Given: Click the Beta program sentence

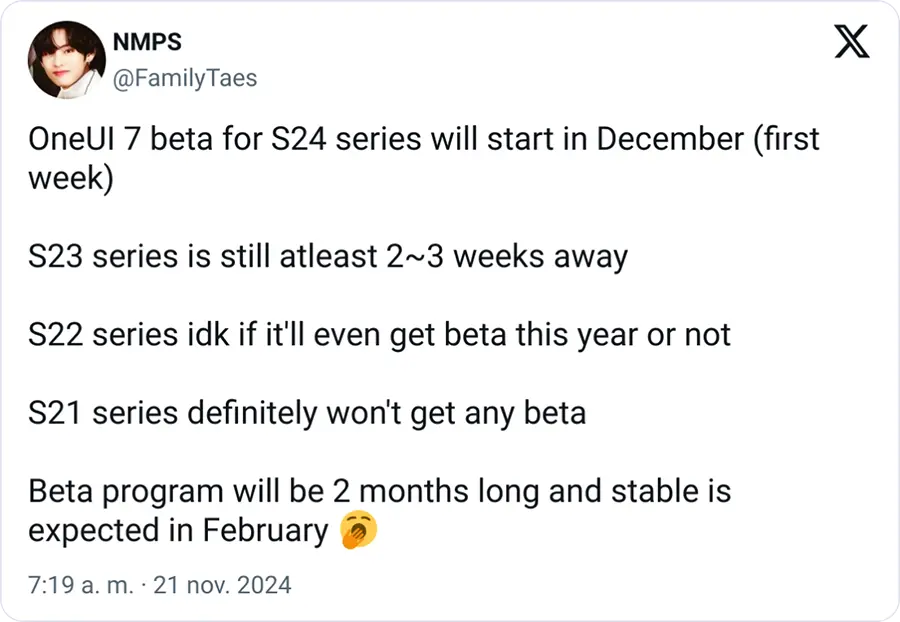Looking at the screenshot, I should pos(379,511).
